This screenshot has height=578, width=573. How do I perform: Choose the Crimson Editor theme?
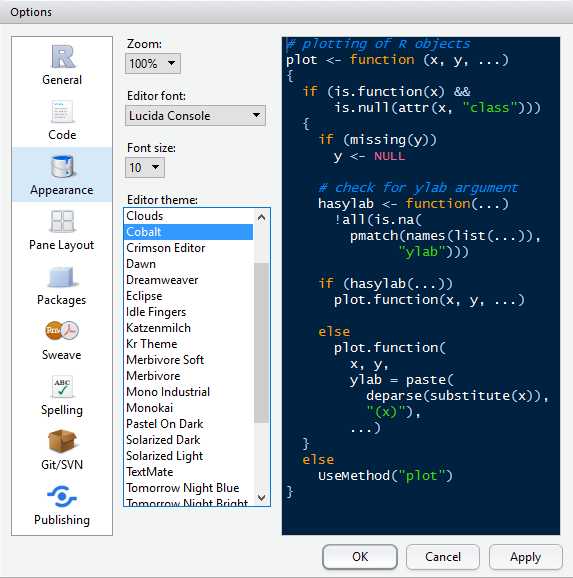click(188, 248)
